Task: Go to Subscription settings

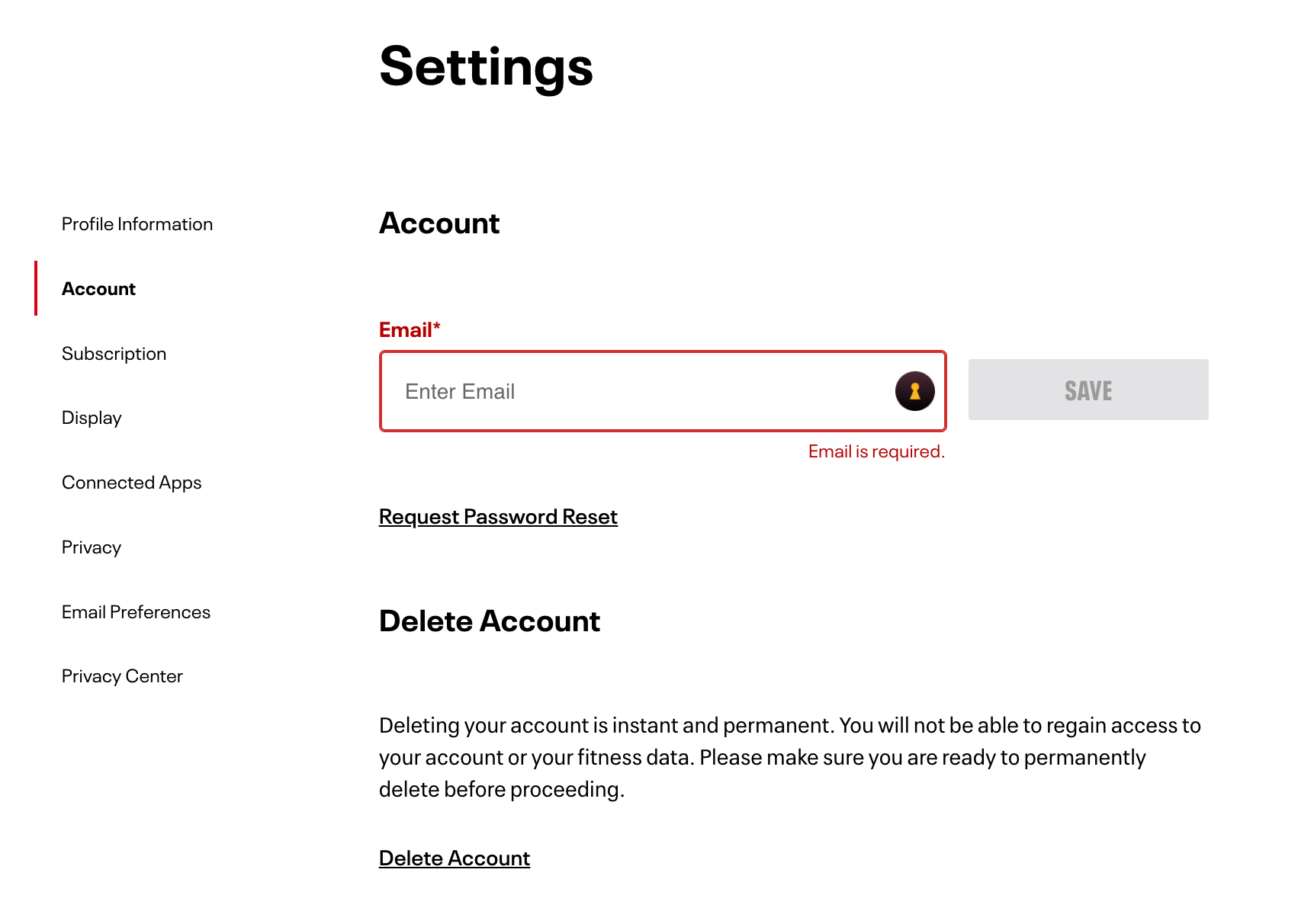Action: coord(114,354)
